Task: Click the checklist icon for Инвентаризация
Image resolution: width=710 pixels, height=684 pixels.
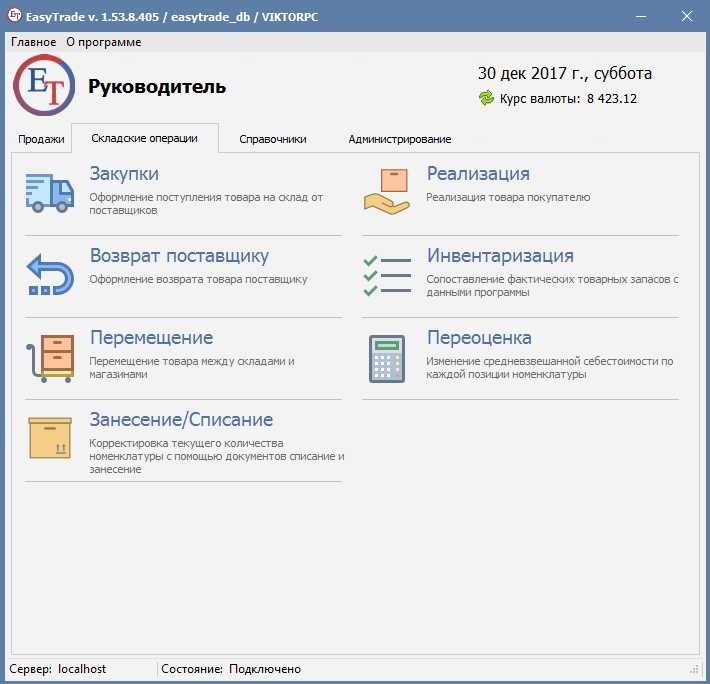Action: pyautogui.click(x=387, y=275)
